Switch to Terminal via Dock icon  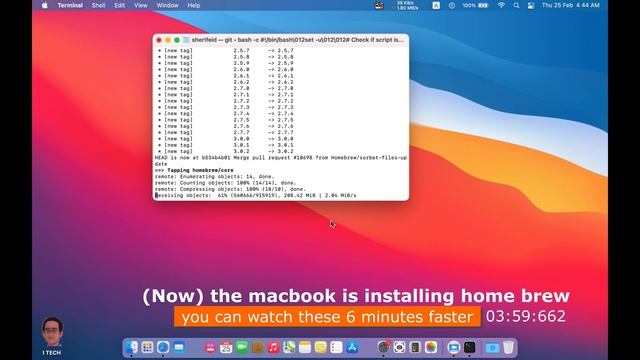[469, 347]
